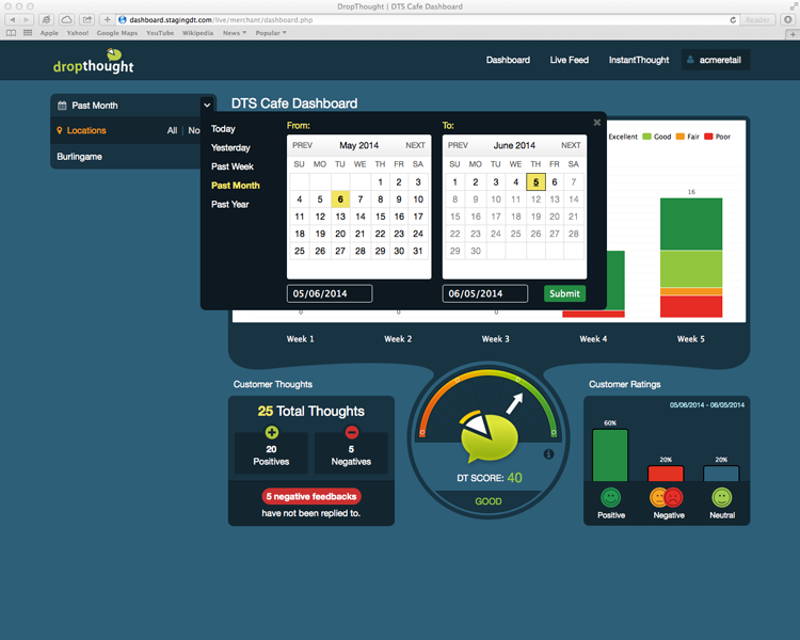Select the Past Year date range
Image resolution: width=800 pixels, height=640 pixels.
(230, 204)
